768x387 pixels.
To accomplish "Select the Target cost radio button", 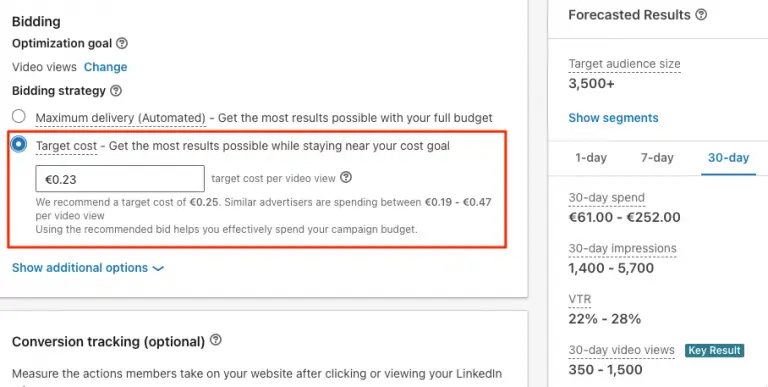I will click(x=19, y=145).
